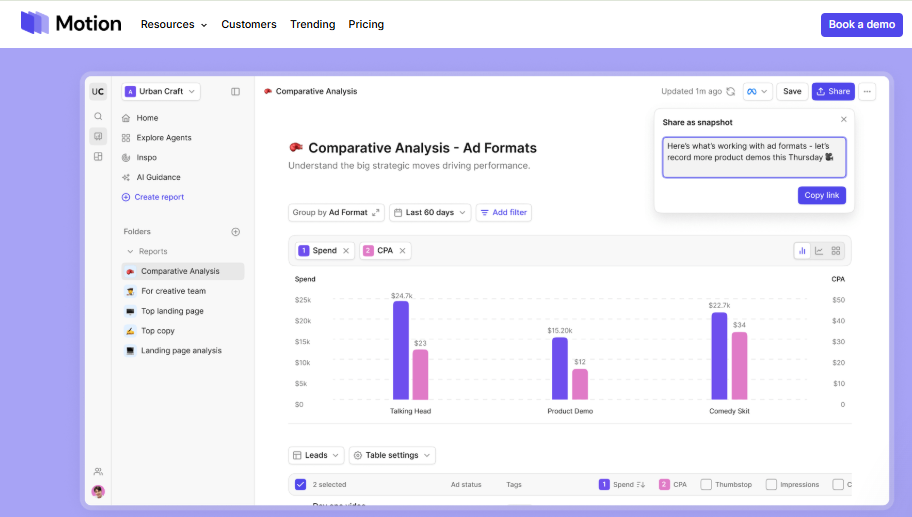
Task: Switch to line chart view
Action: [x=819, y=251]
